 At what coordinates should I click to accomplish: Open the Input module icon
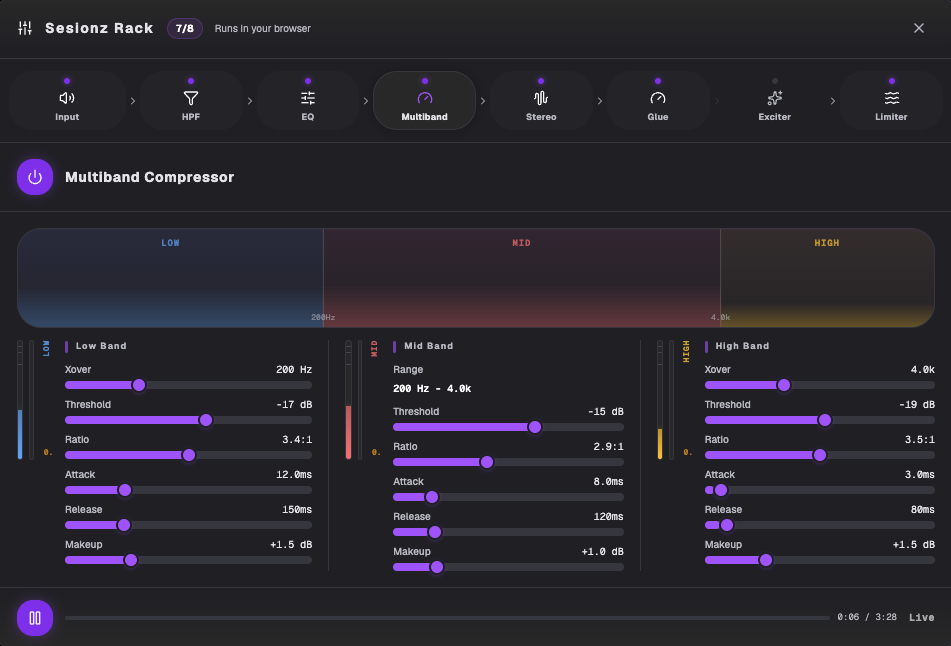point(67,98)
